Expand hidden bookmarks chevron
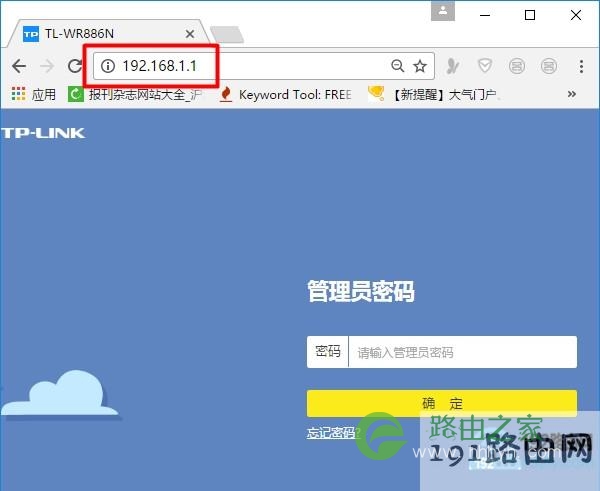Image resolution: width=600 pixels, height=491 pixels. point(572,94)
